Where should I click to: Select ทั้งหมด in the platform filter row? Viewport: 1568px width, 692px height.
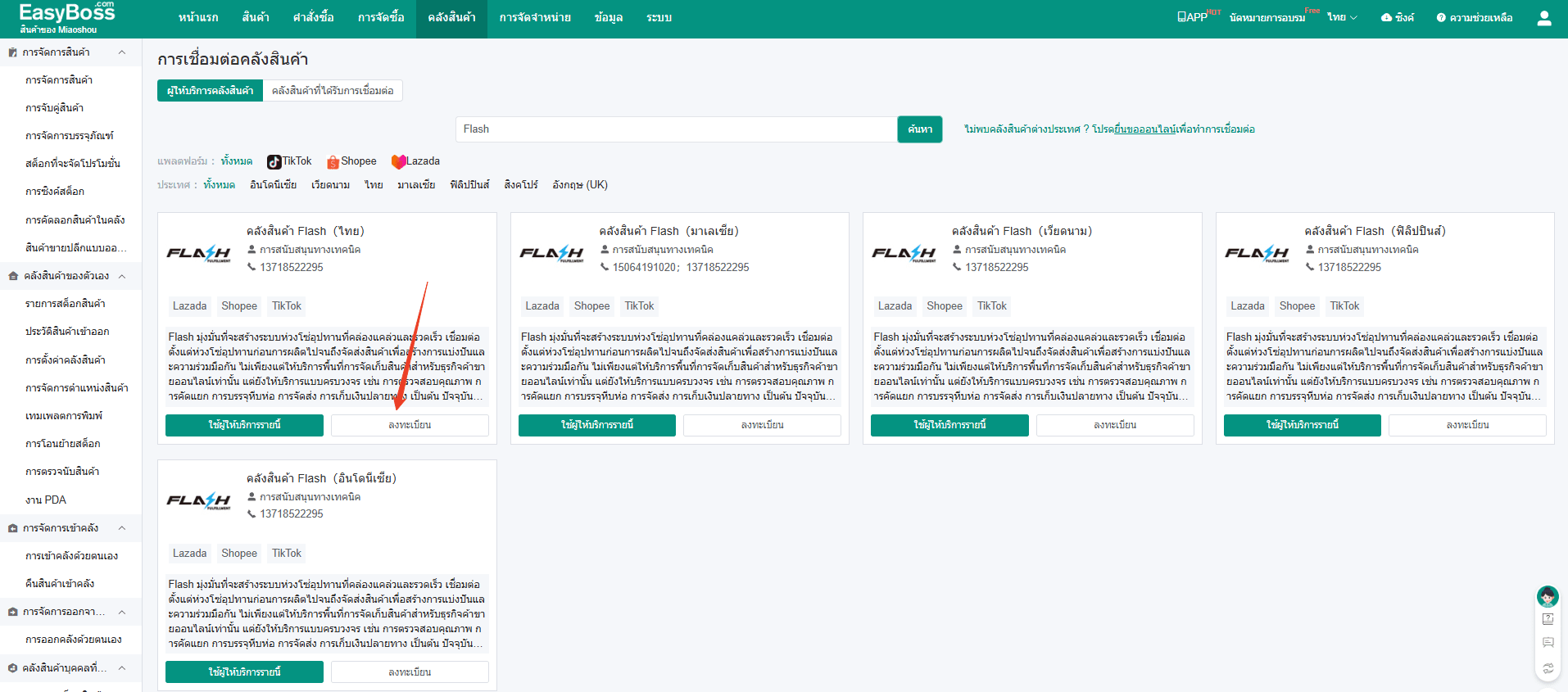236,161
